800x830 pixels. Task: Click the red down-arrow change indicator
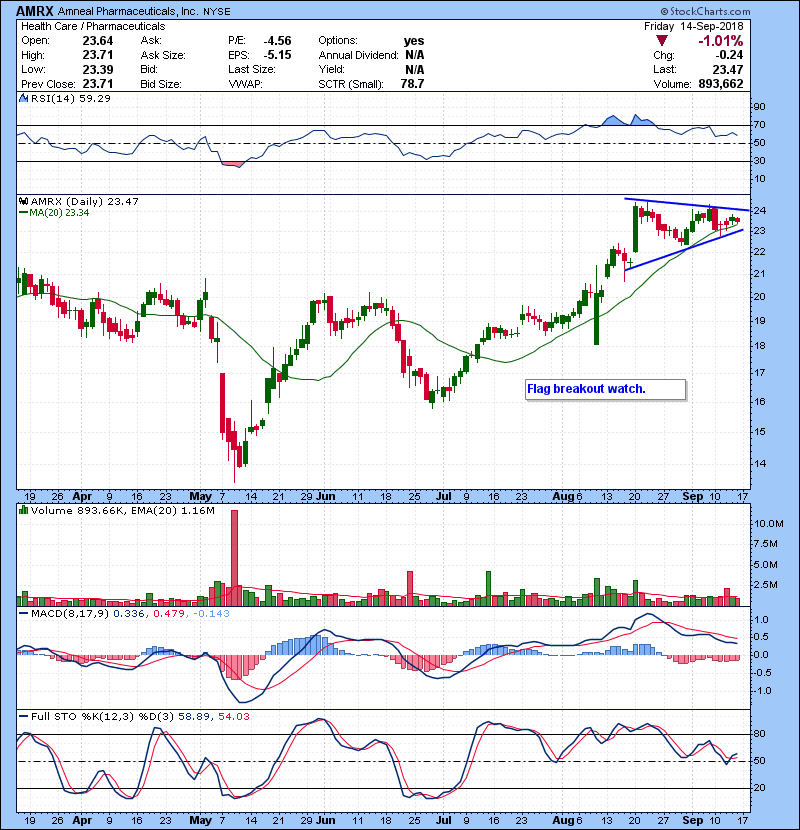tap(661, 41)
